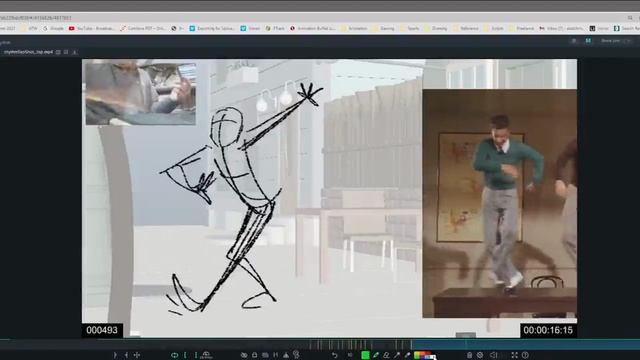Mute audio with the speaker icon
640x360 pixels.
click(x=493, y=355)
